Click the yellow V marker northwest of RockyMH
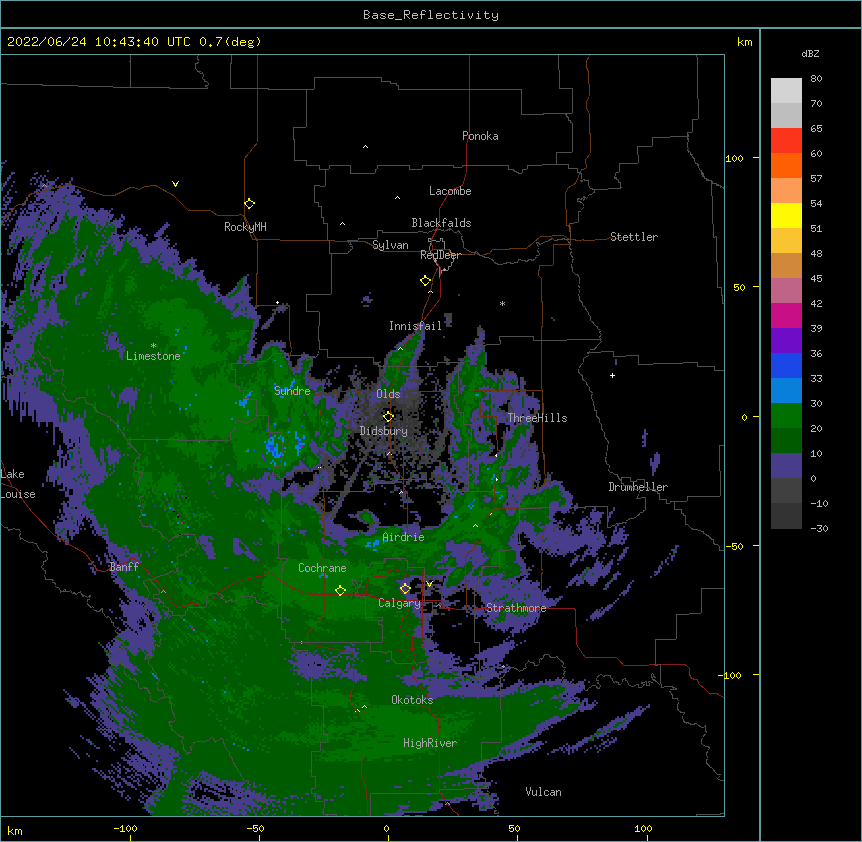 [x=175, y=184]
